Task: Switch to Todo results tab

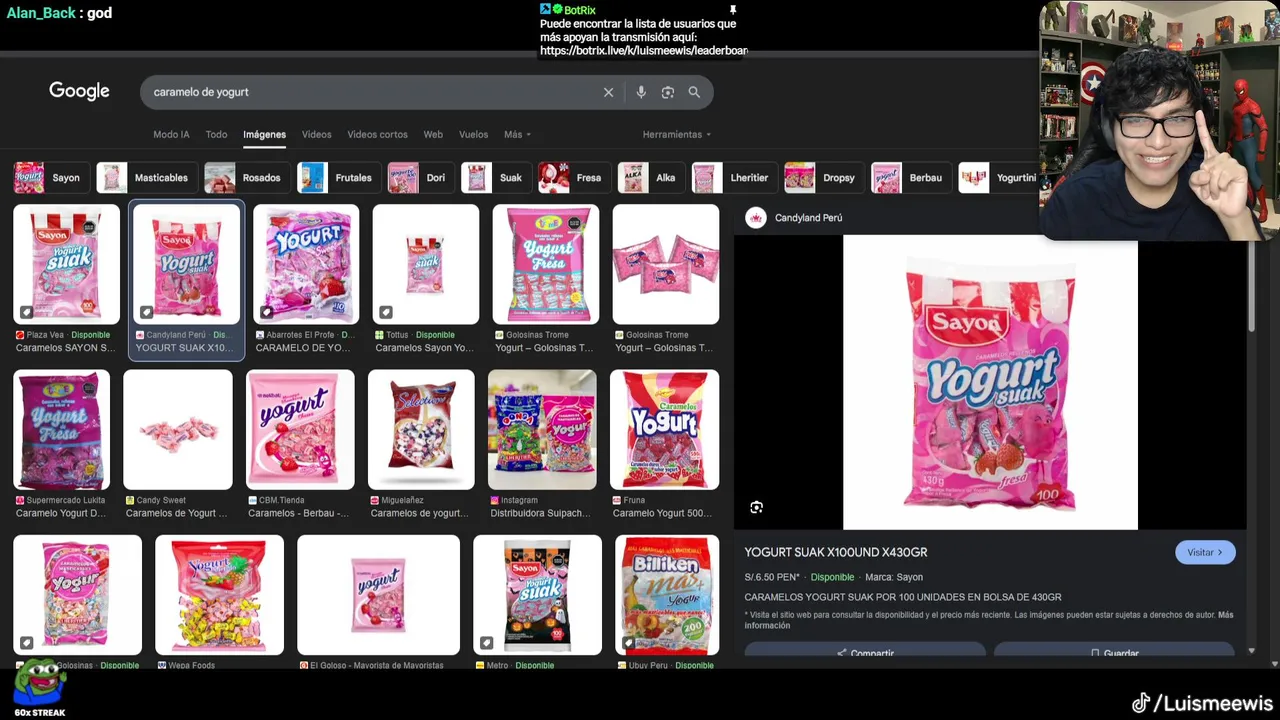Action: pos(216,134)
